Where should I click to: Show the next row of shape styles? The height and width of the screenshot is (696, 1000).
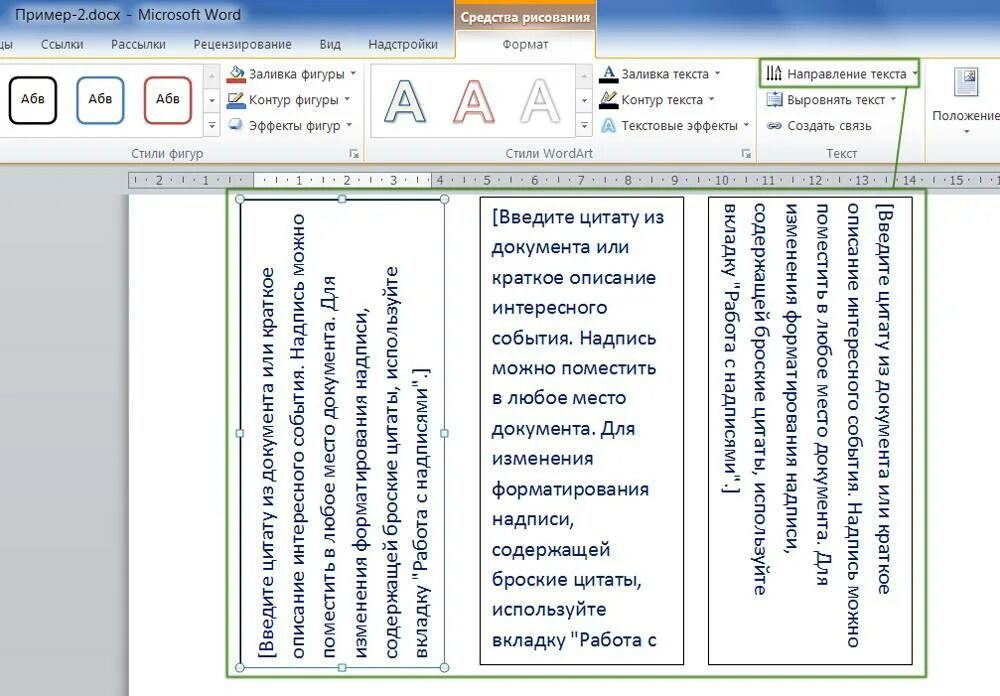click(x=212, y=101)
